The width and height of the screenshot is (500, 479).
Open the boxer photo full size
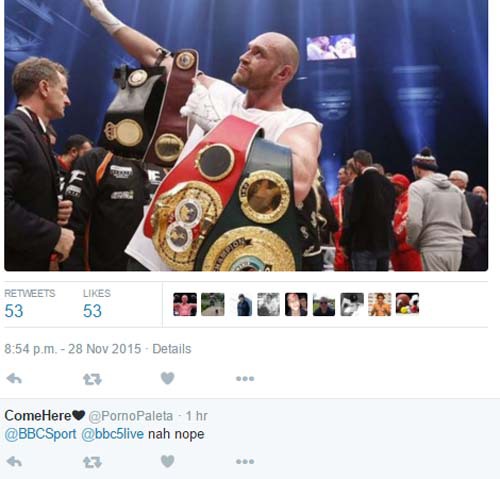pos(246,135)
